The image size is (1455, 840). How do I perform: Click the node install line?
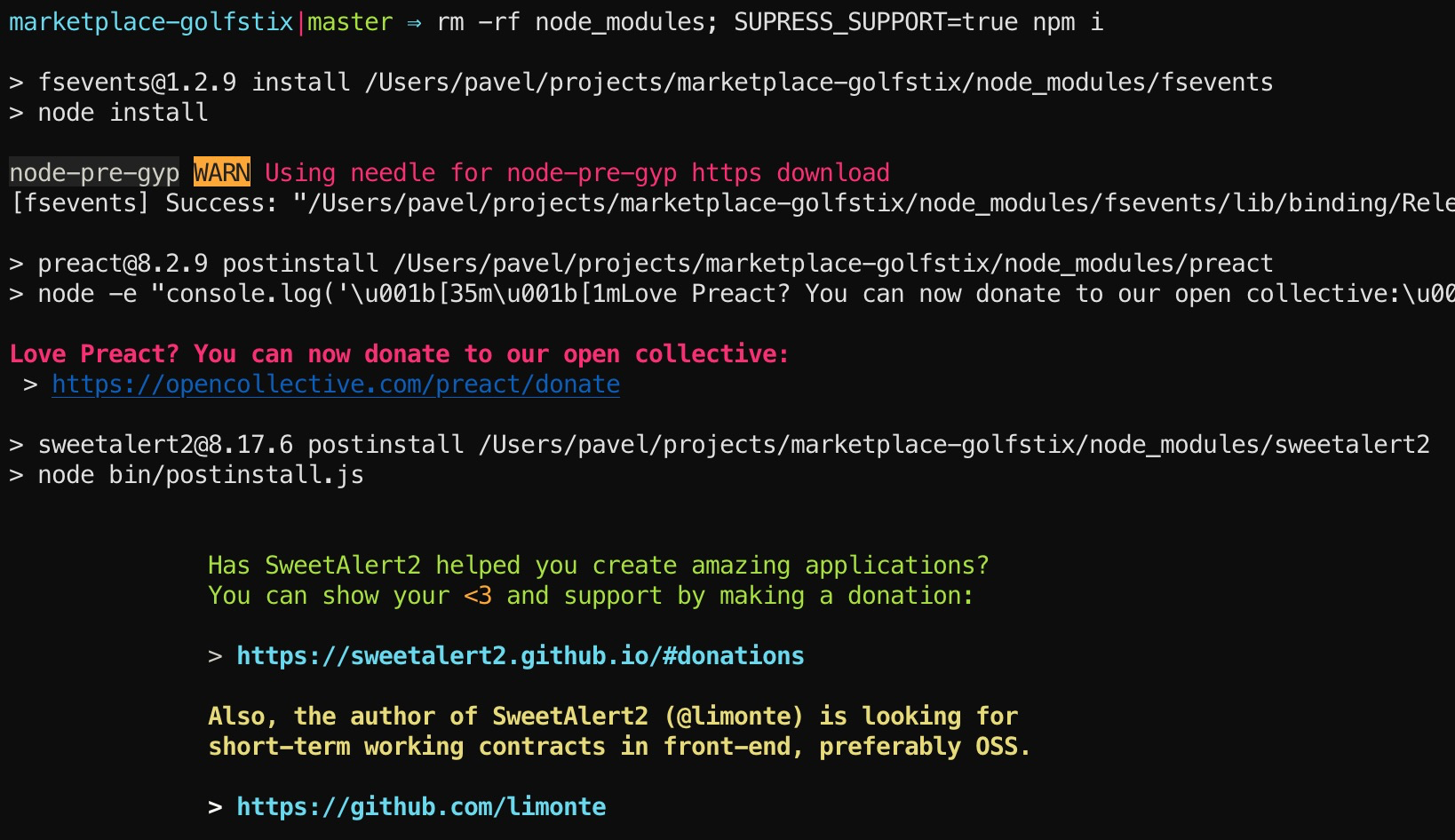point(122,112)
